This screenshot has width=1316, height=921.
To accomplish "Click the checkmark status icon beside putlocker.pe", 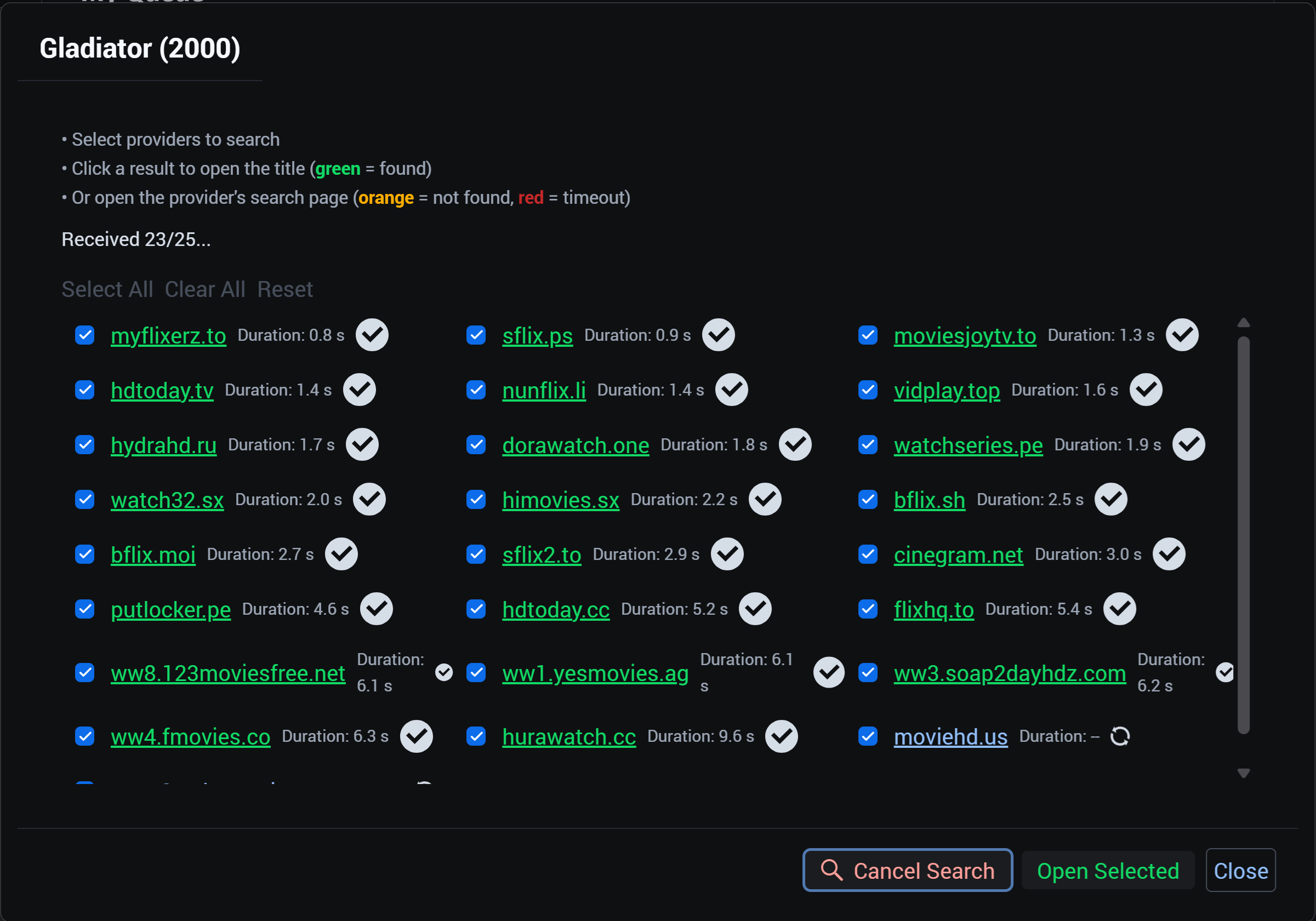I will (377, 609).
